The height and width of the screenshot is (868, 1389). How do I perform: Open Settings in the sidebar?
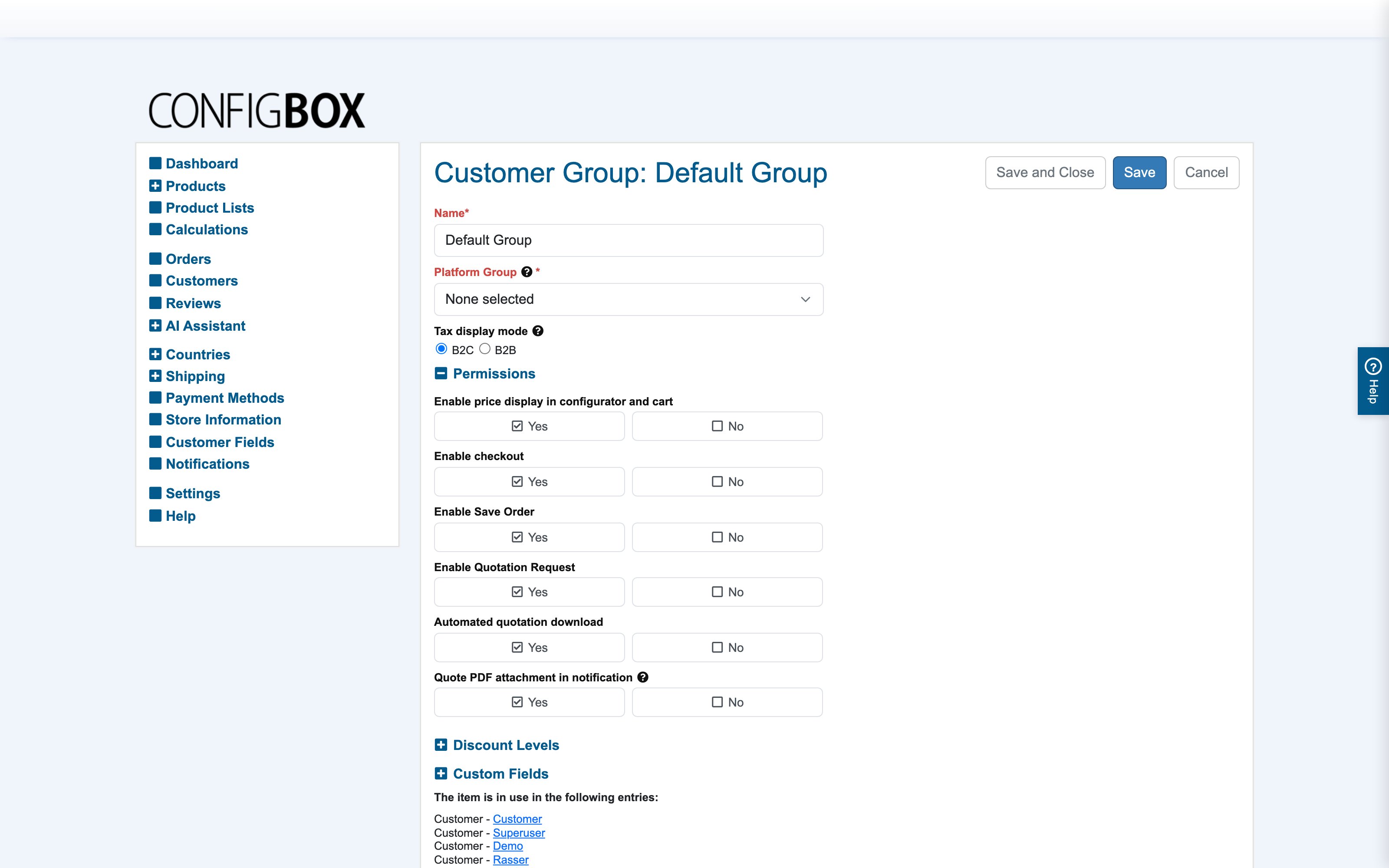(193, 494)
